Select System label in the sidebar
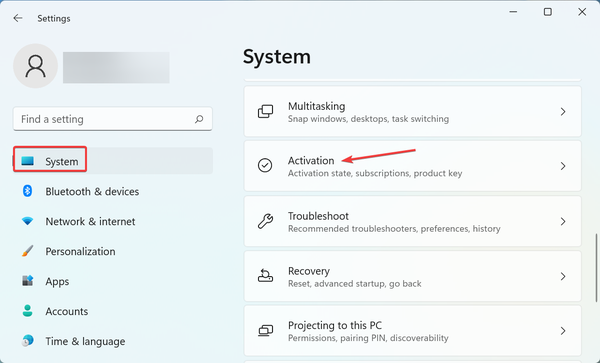 coord(62,161)
